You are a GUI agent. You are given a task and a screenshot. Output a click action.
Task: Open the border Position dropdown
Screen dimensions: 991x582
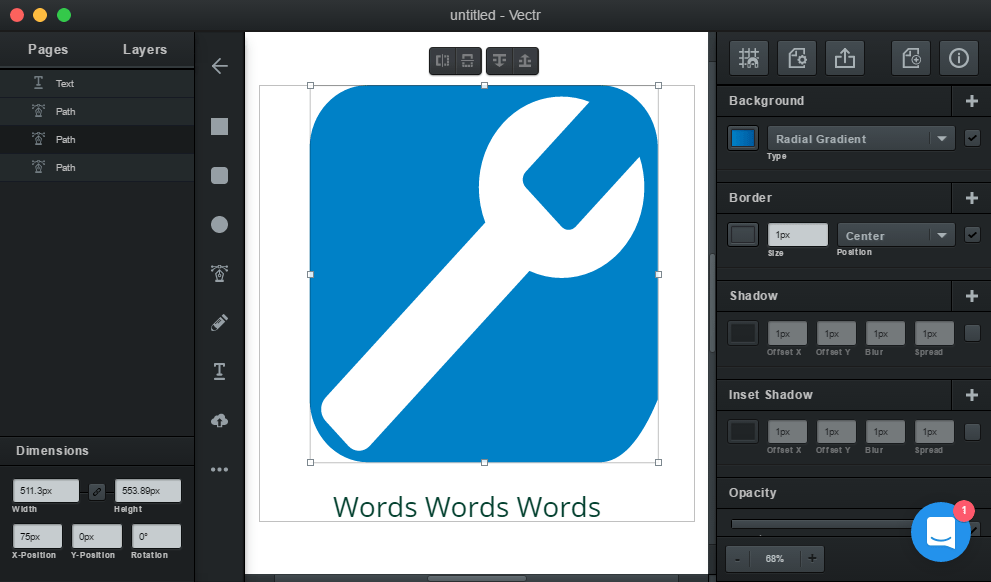coord(895,233)
